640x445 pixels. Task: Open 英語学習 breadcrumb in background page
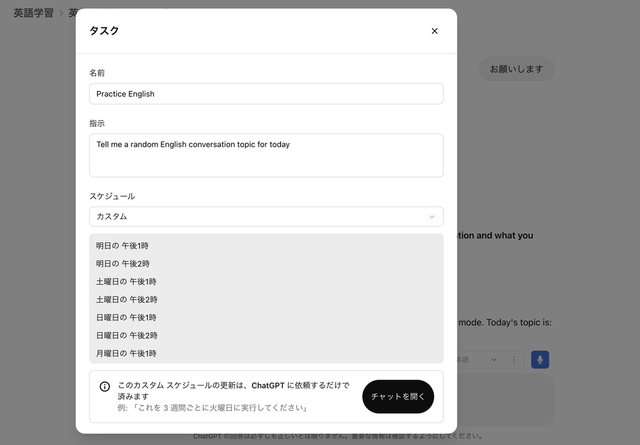[x=33, y=13]
